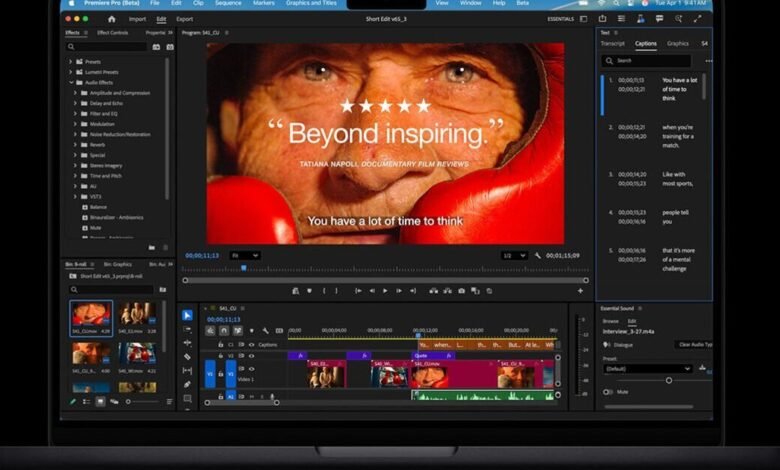Click the Export workspace link
Viewport: 780px width, 470px height.
[184, 18]
